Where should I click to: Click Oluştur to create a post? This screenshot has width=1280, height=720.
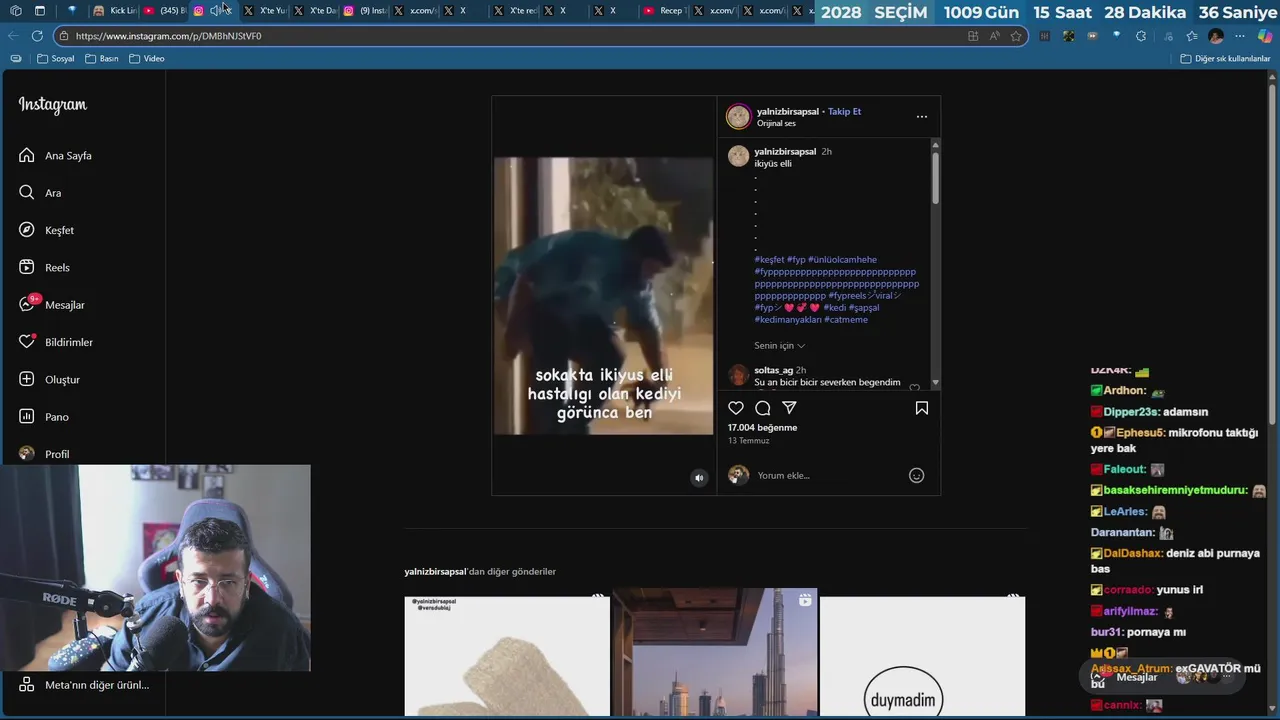click(x=49, y=380)
